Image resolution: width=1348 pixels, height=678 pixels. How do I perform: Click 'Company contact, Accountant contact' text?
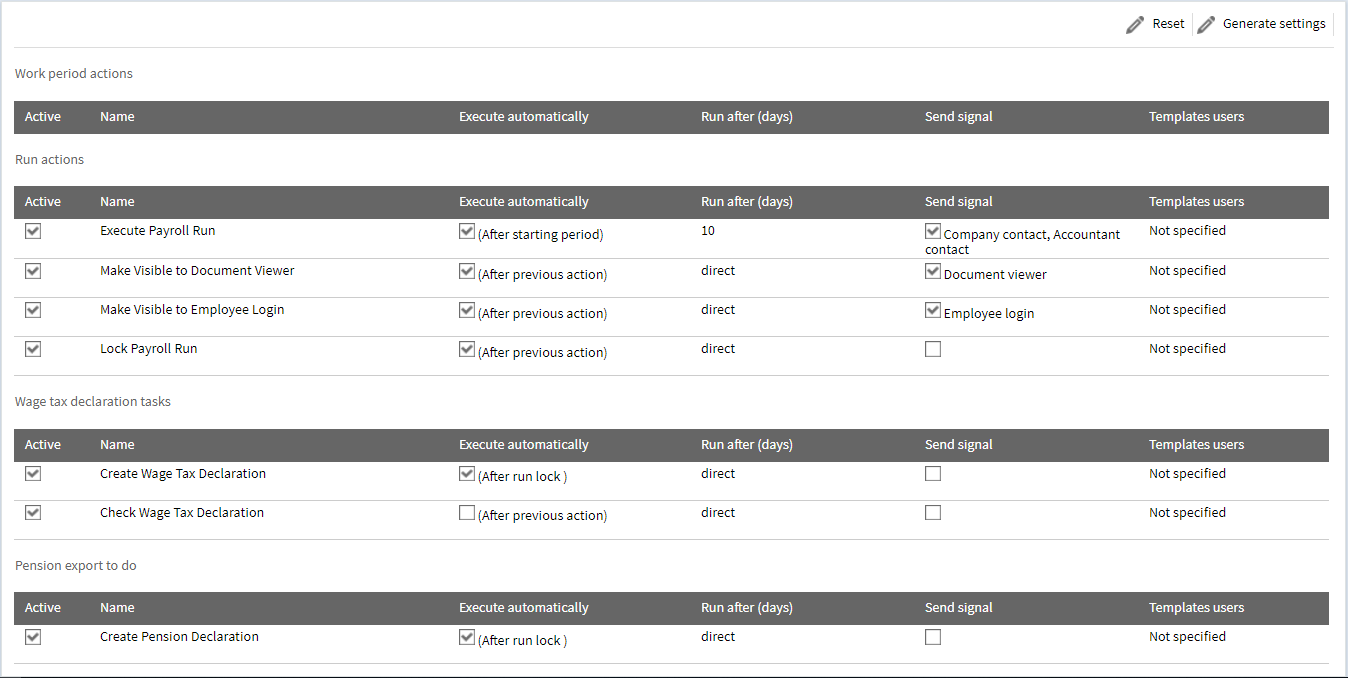[x=1023, y=242]
